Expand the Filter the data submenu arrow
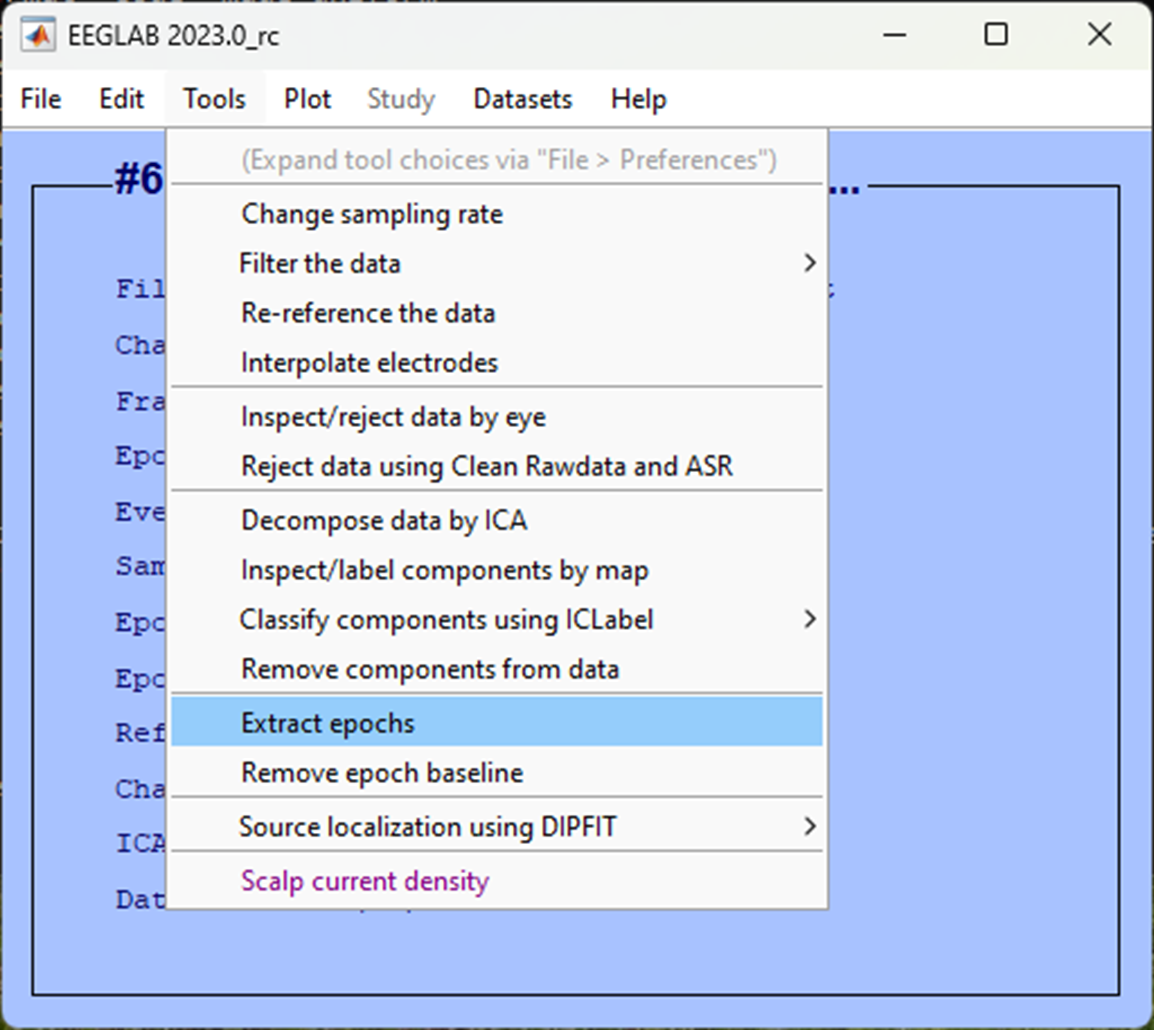 coord(809,263)
